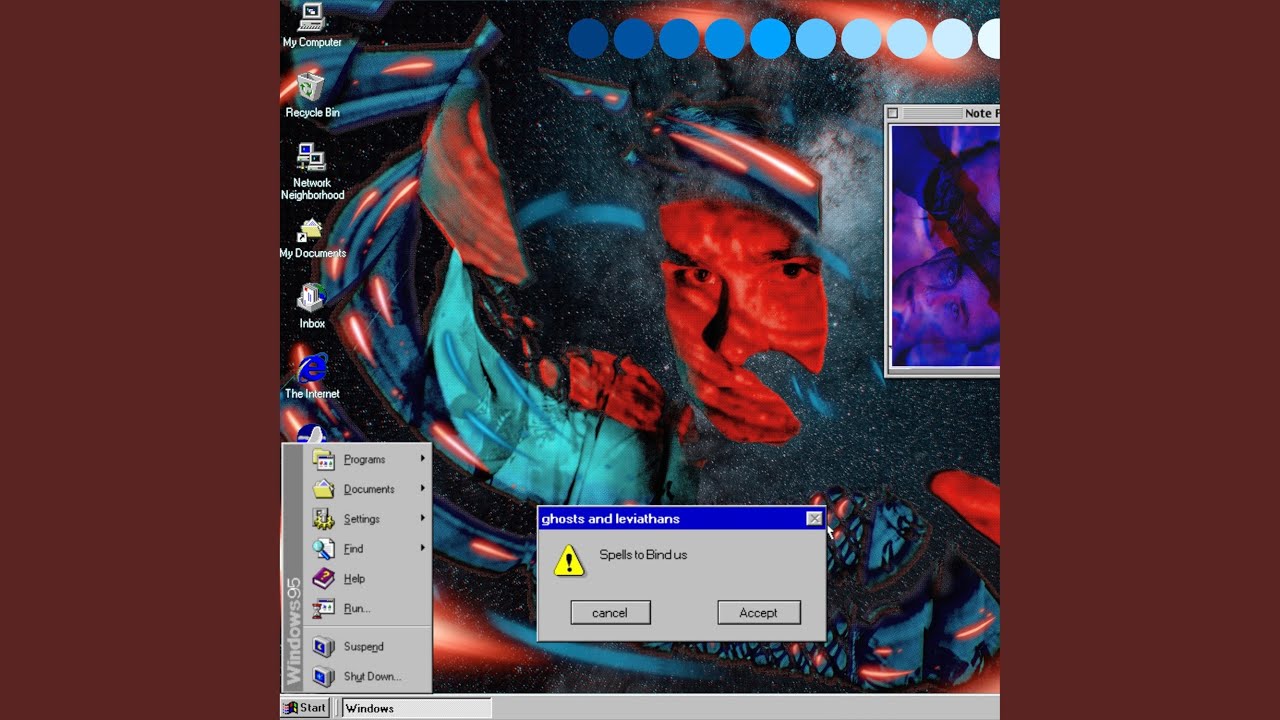This screenshot has height=720, width=1280.
Task: Select Programs in the Start menu
Action: (x=367, y=459)
